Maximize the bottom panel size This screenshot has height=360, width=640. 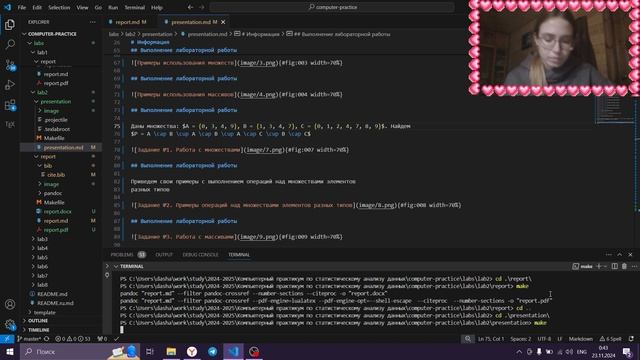[620, 254]
